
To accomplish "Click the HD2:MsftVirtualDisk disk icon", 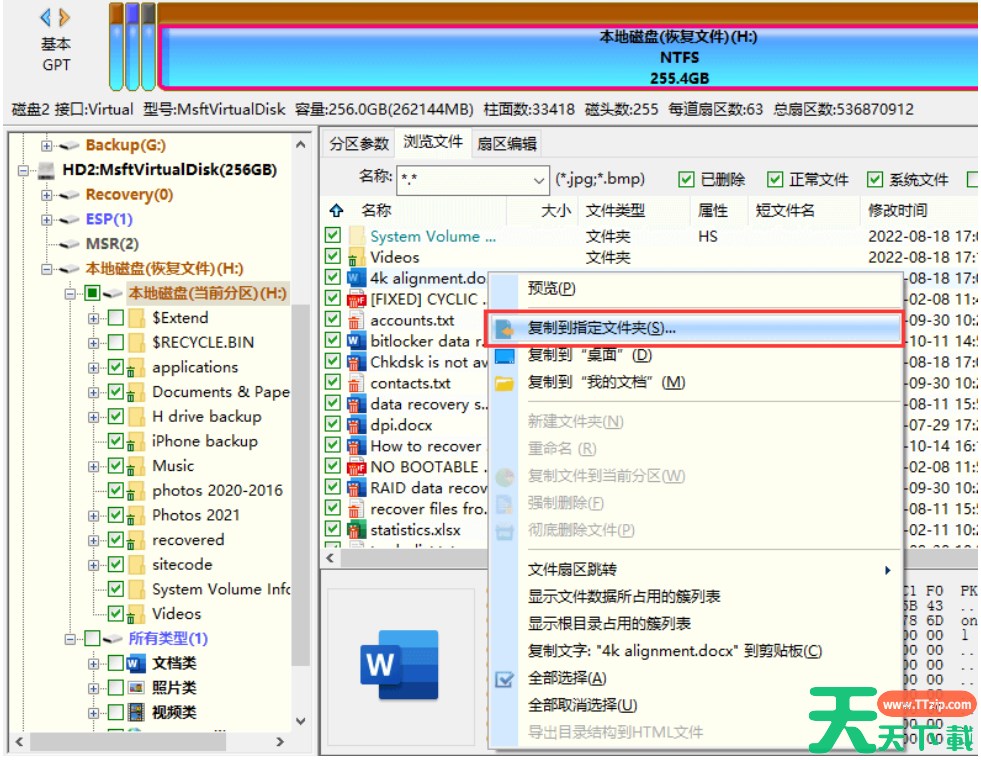I will [x=46, y=170].
